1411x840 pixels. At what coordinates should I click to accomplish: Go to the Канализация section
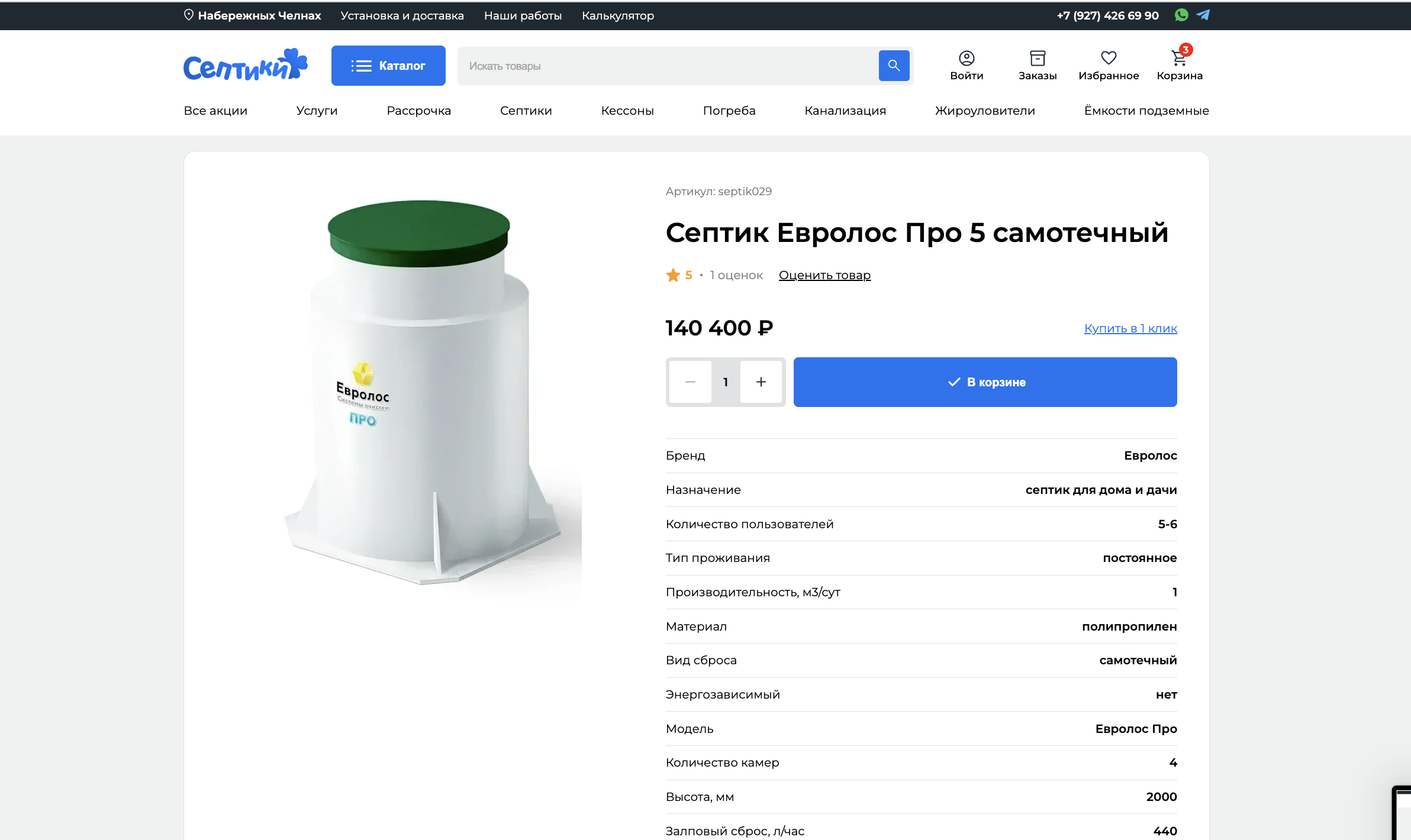point(845,111)
